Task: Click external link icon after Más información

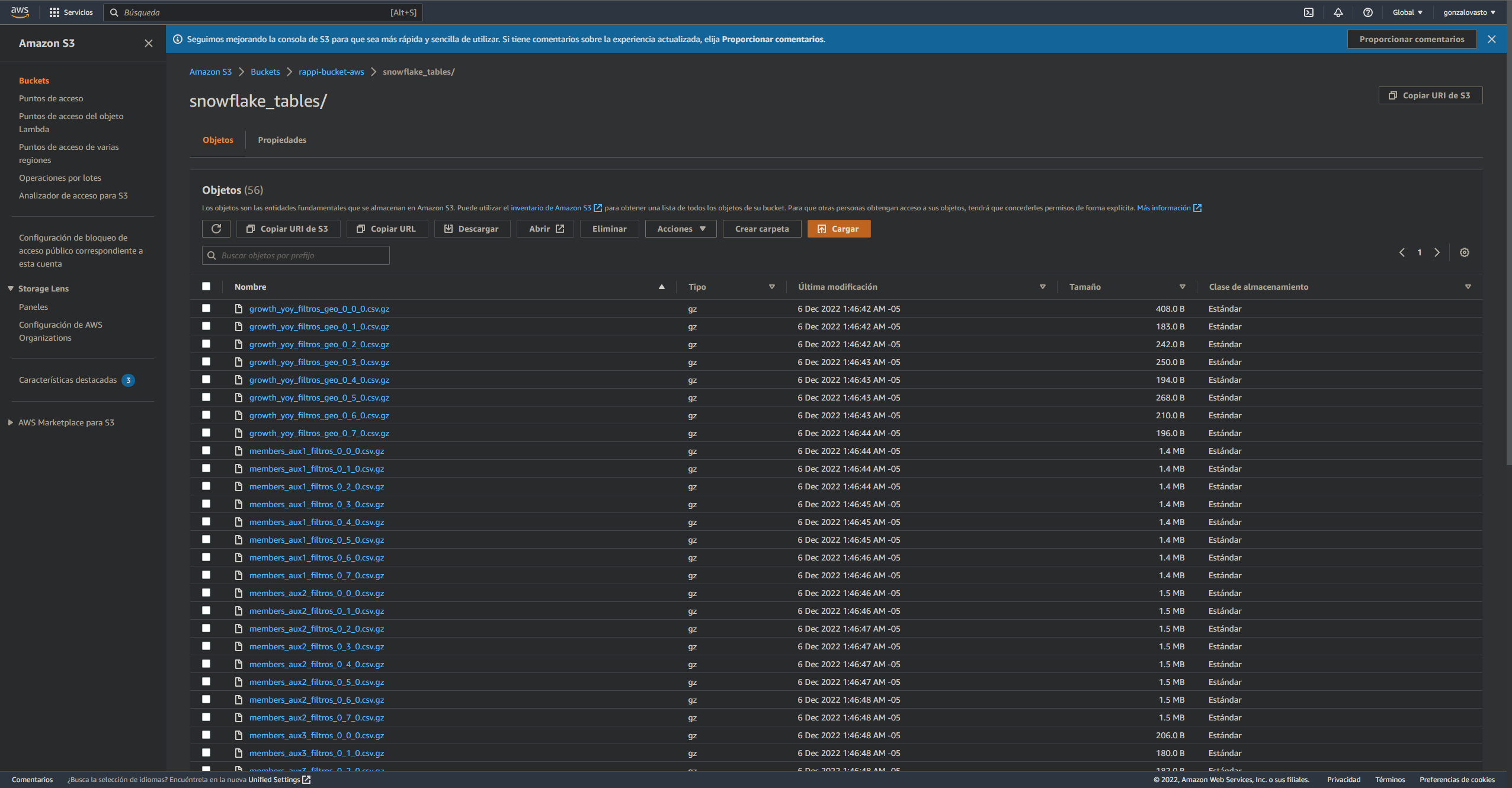Action: pyautogui.click(x=1197, y=208)
